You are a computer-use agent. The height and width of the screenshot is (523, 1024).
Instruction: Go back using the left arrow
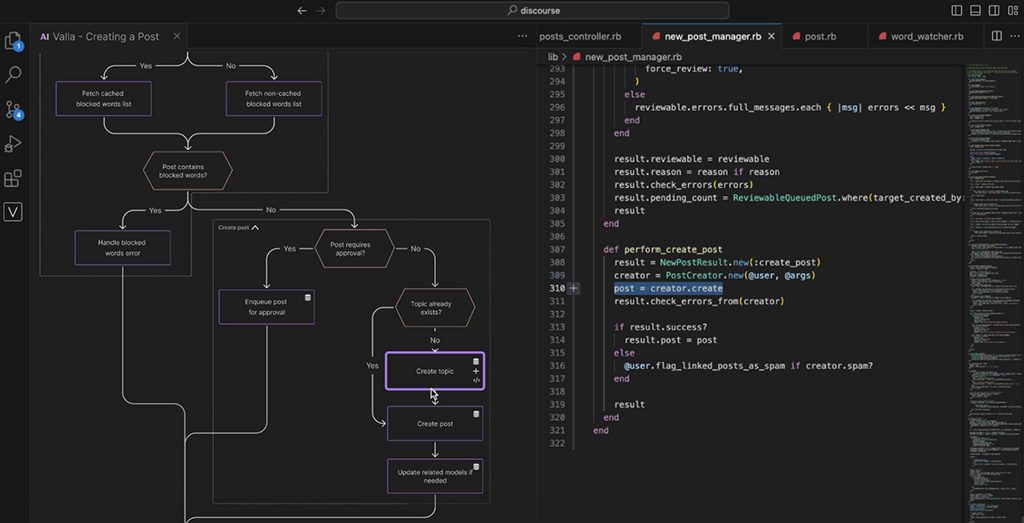[302, 10]
